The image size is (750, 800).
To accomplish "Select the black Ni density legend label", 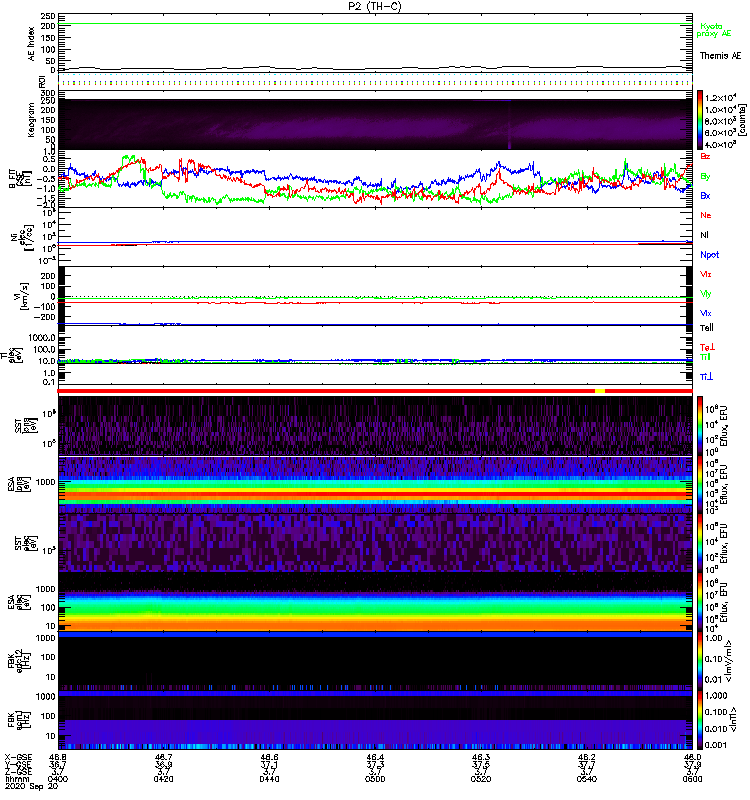I will click(705, 235).
